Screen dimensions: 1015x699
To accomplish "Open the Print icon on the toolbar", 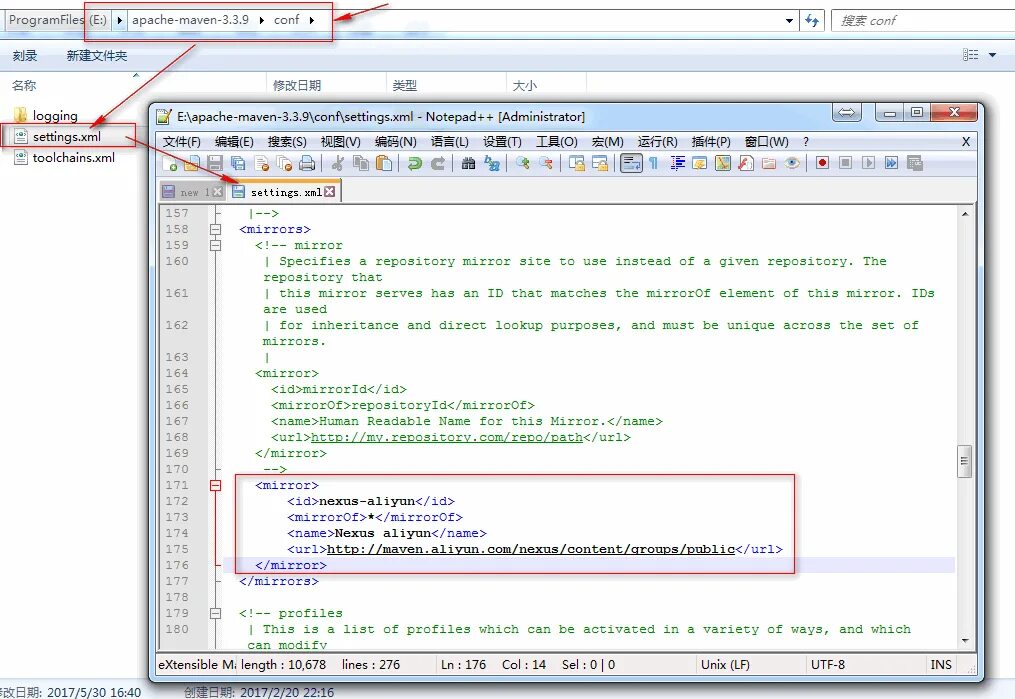I will click(308, 162).
